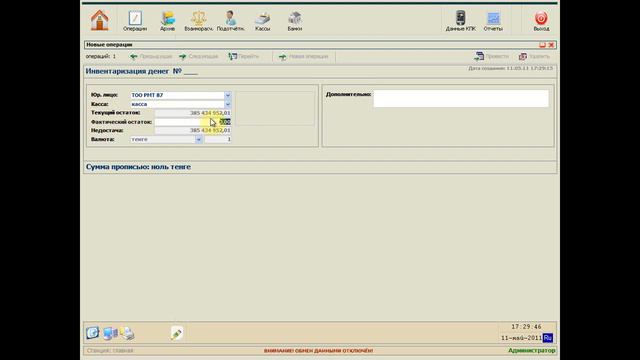Screen dimensions: 640x360
Task: Click the red Выход exit icon
Action: tap(541, 21)
